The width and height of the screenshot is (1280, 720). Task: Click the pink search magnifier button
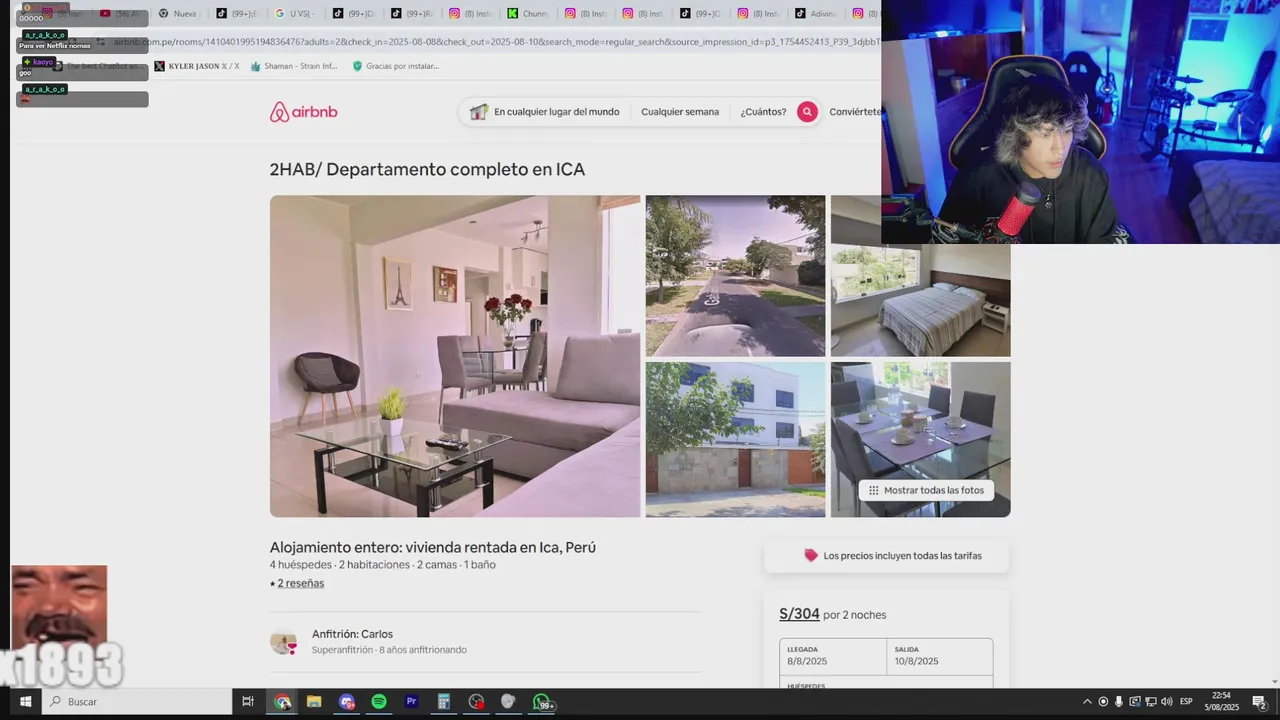[x=807, y=112]
